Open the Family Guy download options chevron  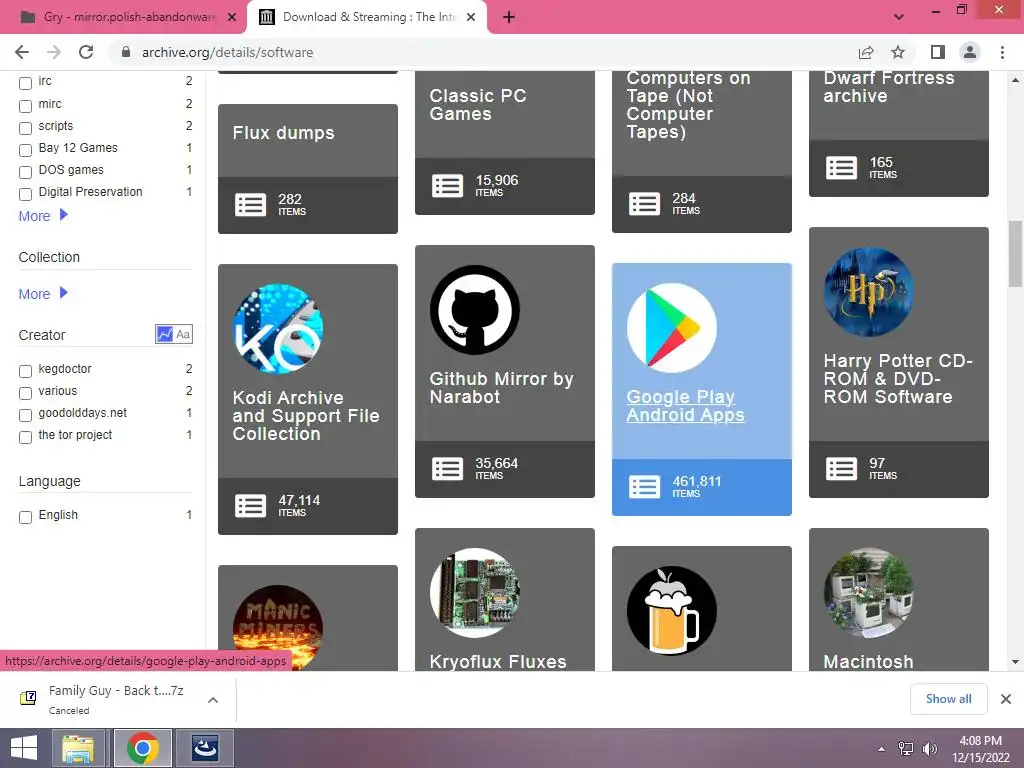click(x=213, y=699)
